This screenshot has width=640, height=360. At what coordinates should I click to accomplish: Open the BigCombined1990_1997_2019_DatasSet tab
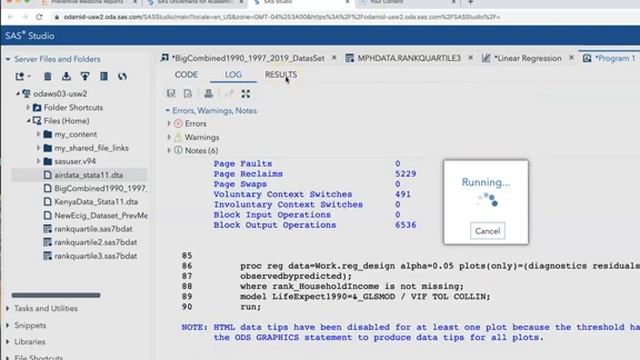[x=248, y=58]
